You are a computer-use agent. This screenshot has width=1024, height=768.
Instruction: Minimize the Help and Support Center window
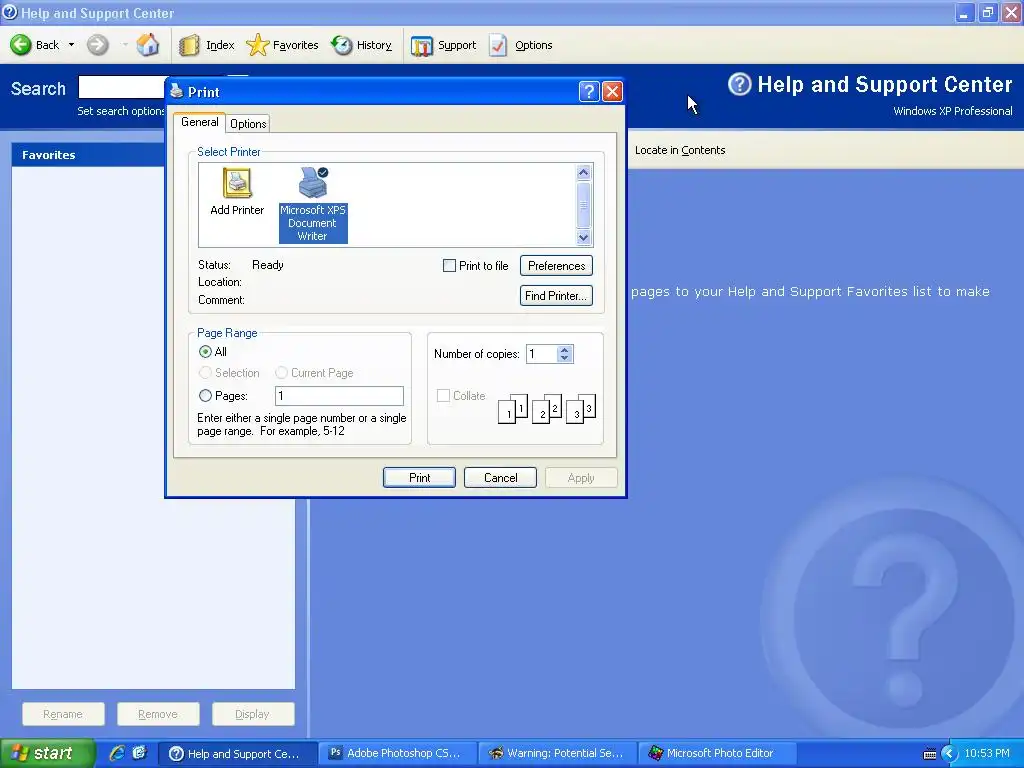click(965, 12)
